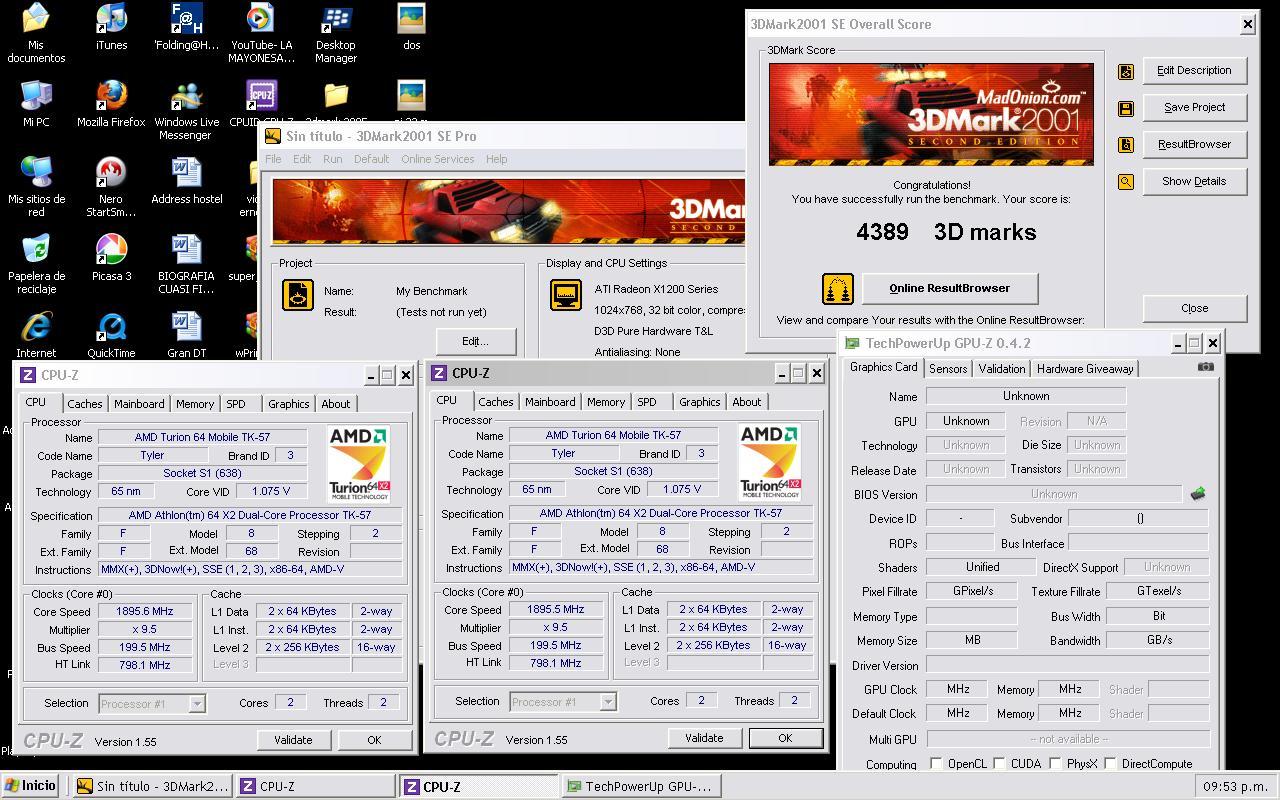Check the DirectCompute box in GPU-Z
Image resolution: width=1280 pixels, height=800 pixels.
[x=1110, y=764]
